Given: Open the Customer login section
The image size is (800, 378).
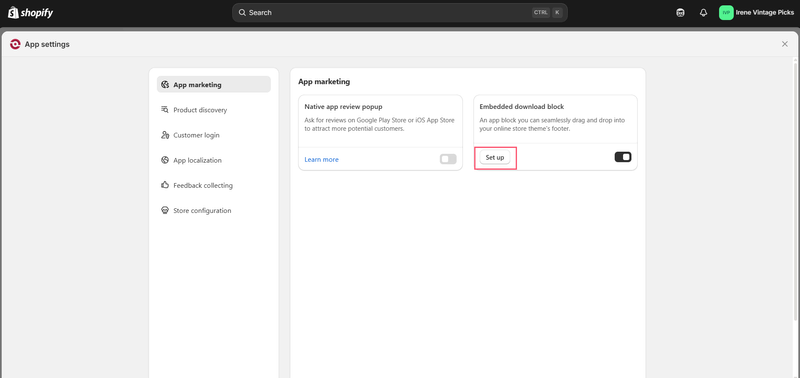Looking at the screenshot, I should coord(214,135).
